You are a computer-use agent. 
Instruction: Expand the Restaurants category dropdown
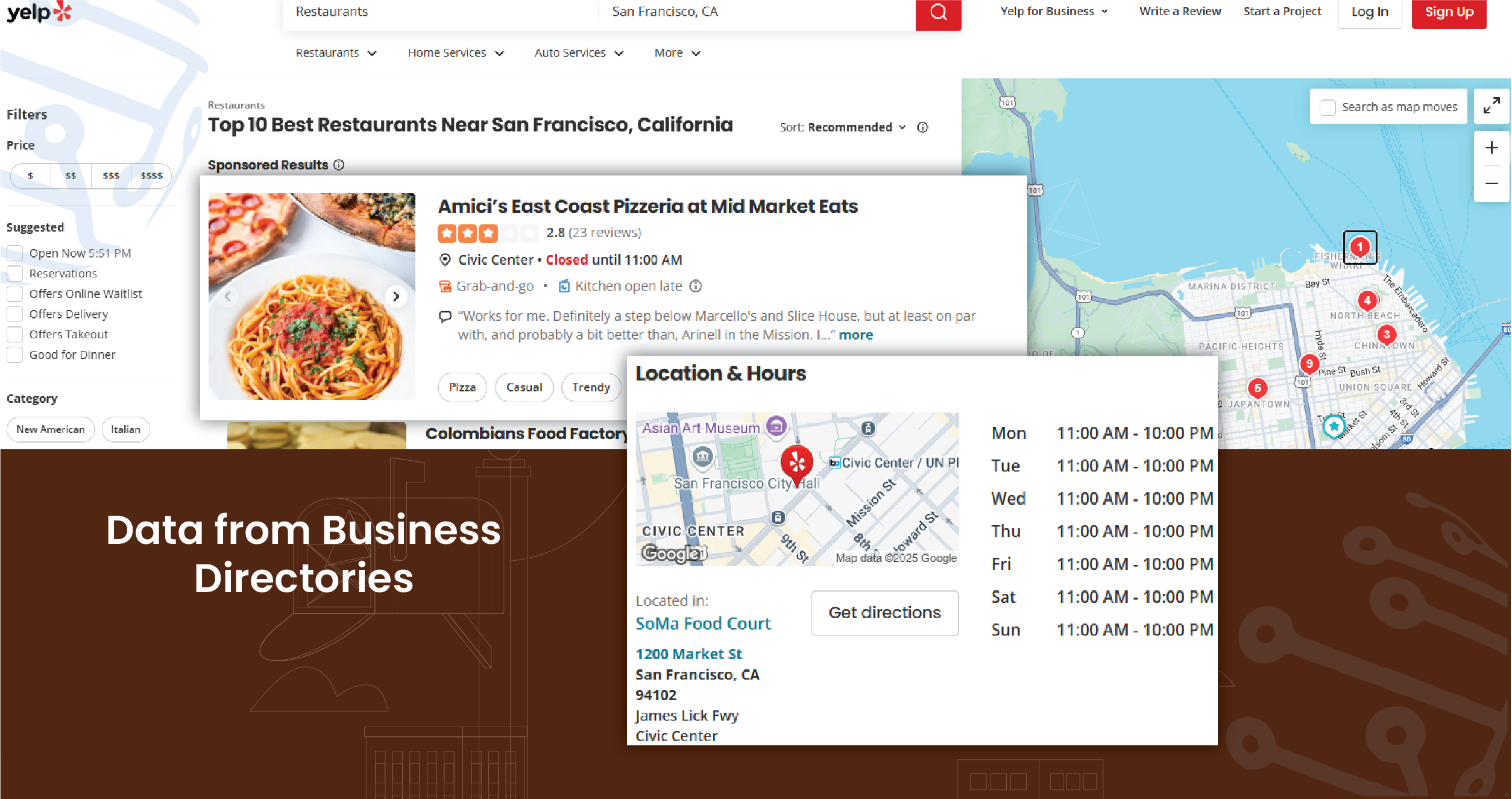335,52
